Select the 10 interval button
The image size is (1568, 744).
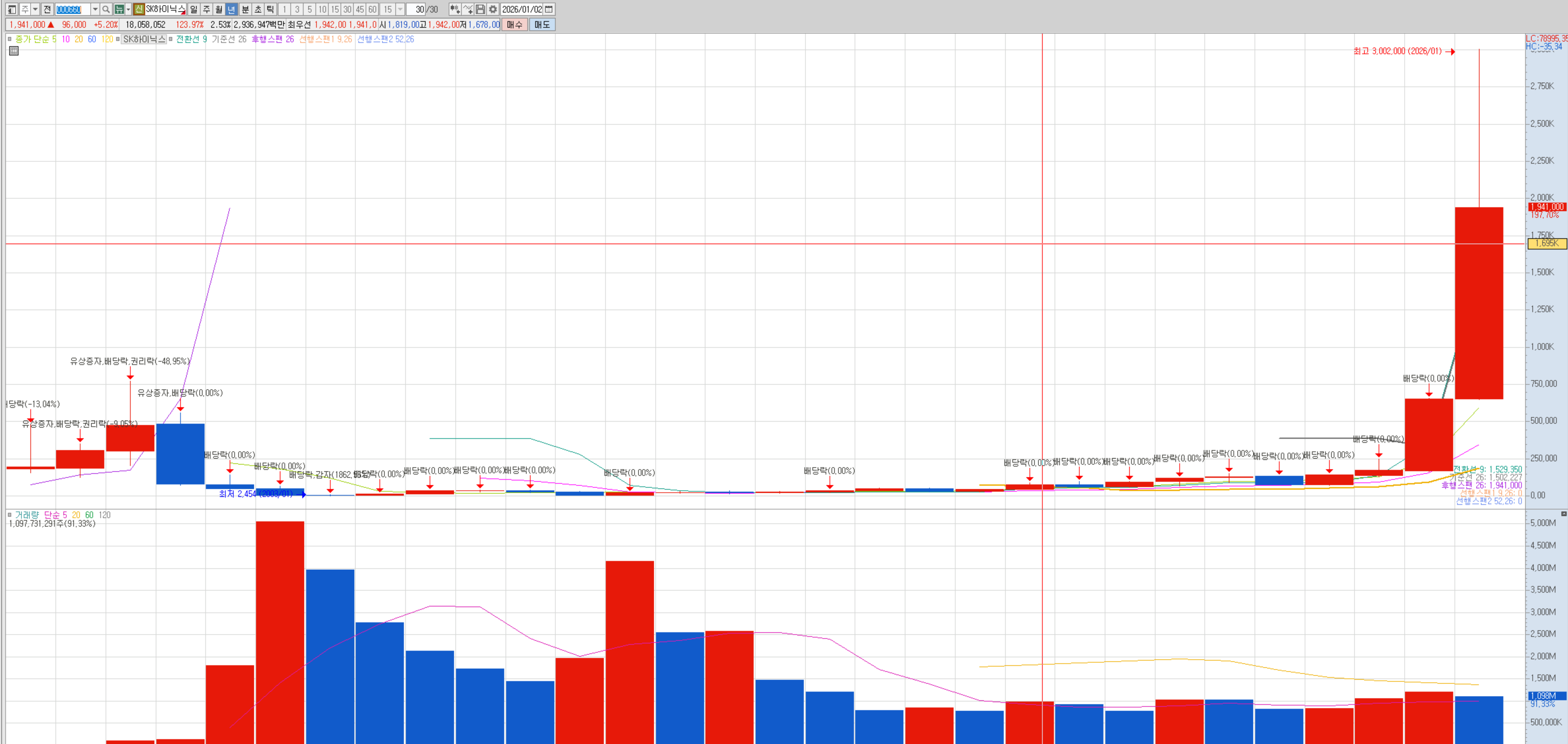click(x=322, y=9)
